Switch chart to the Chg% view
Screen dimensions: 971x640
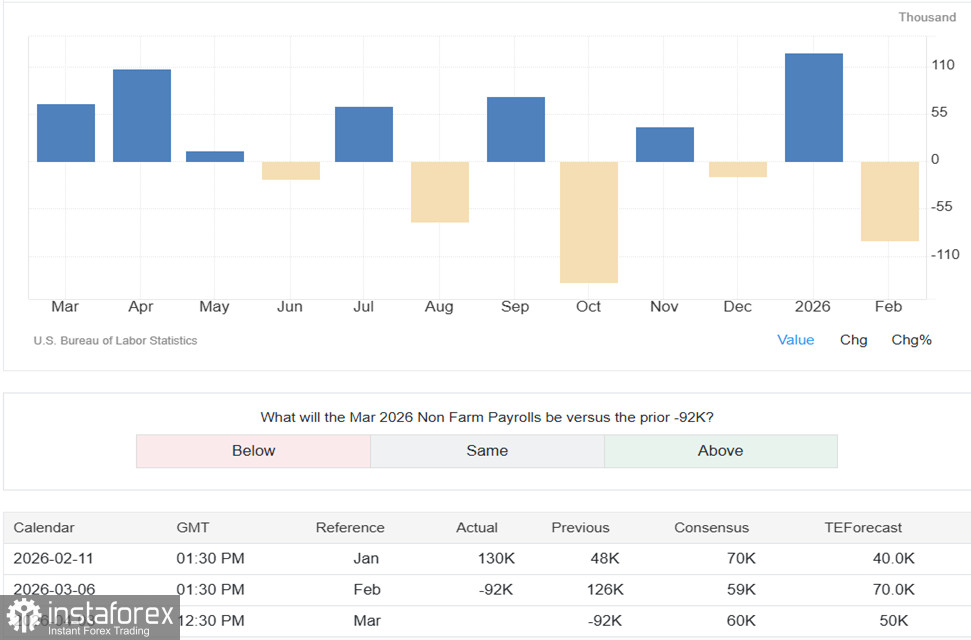[911, 340]
